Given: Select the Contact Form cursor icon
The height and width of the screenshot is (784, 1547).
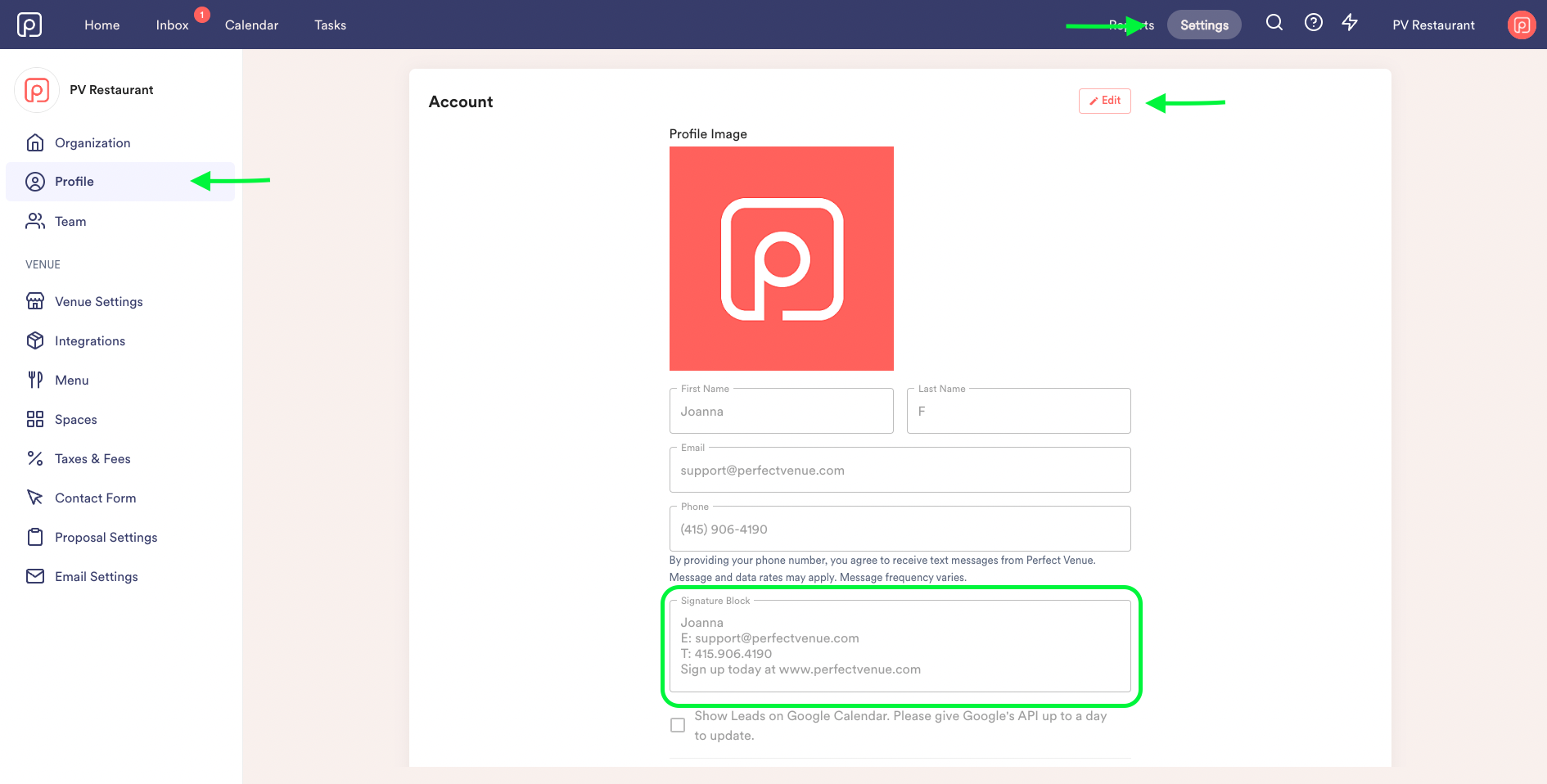Looking at the screenshot, I should [x=36, y=498].
